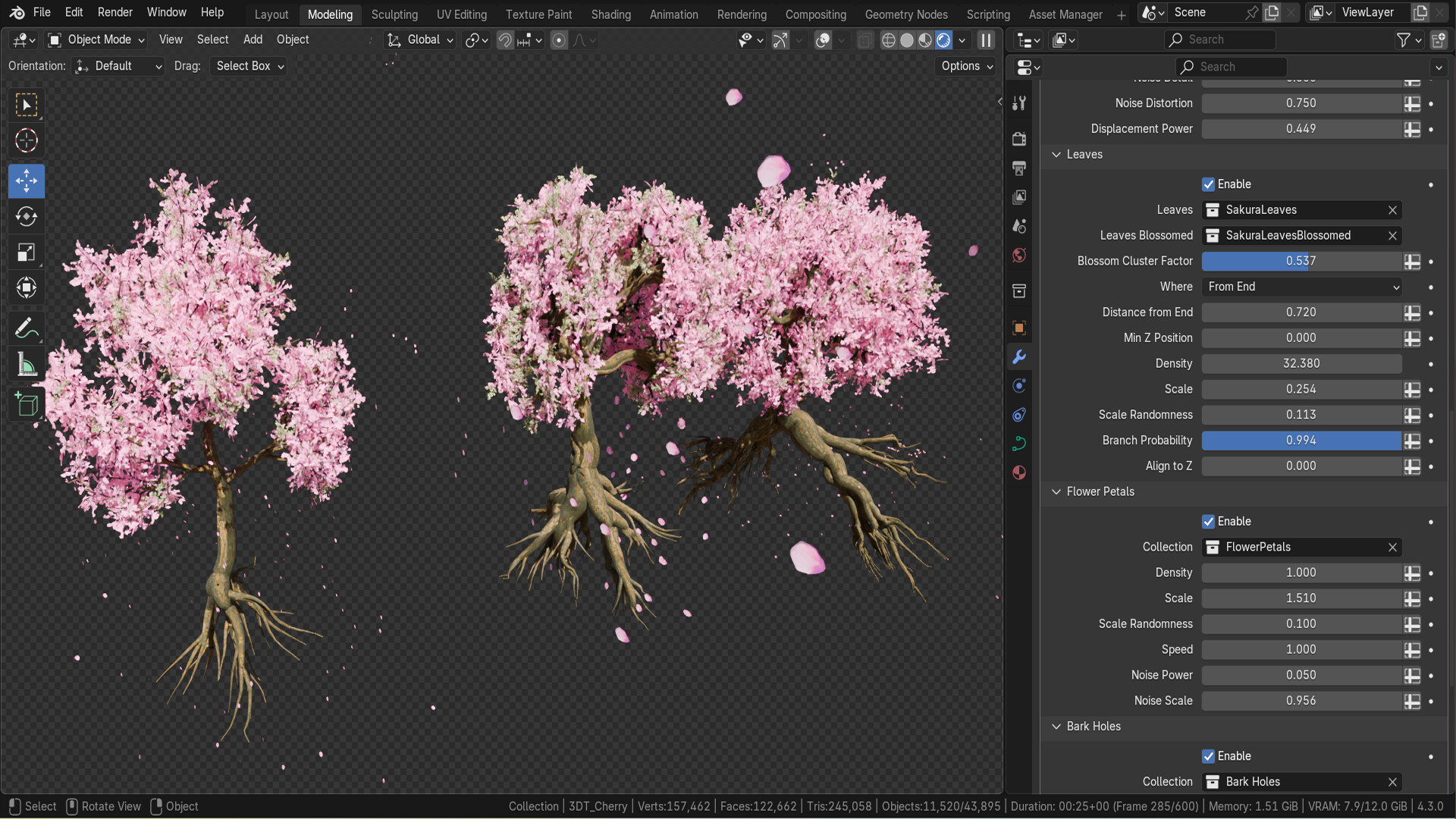The width and height of the screenshot is (1456, 819).
Task: Toggle Enable under Bark Holes
Action: pyautogui.click(x=1210, y=756)
